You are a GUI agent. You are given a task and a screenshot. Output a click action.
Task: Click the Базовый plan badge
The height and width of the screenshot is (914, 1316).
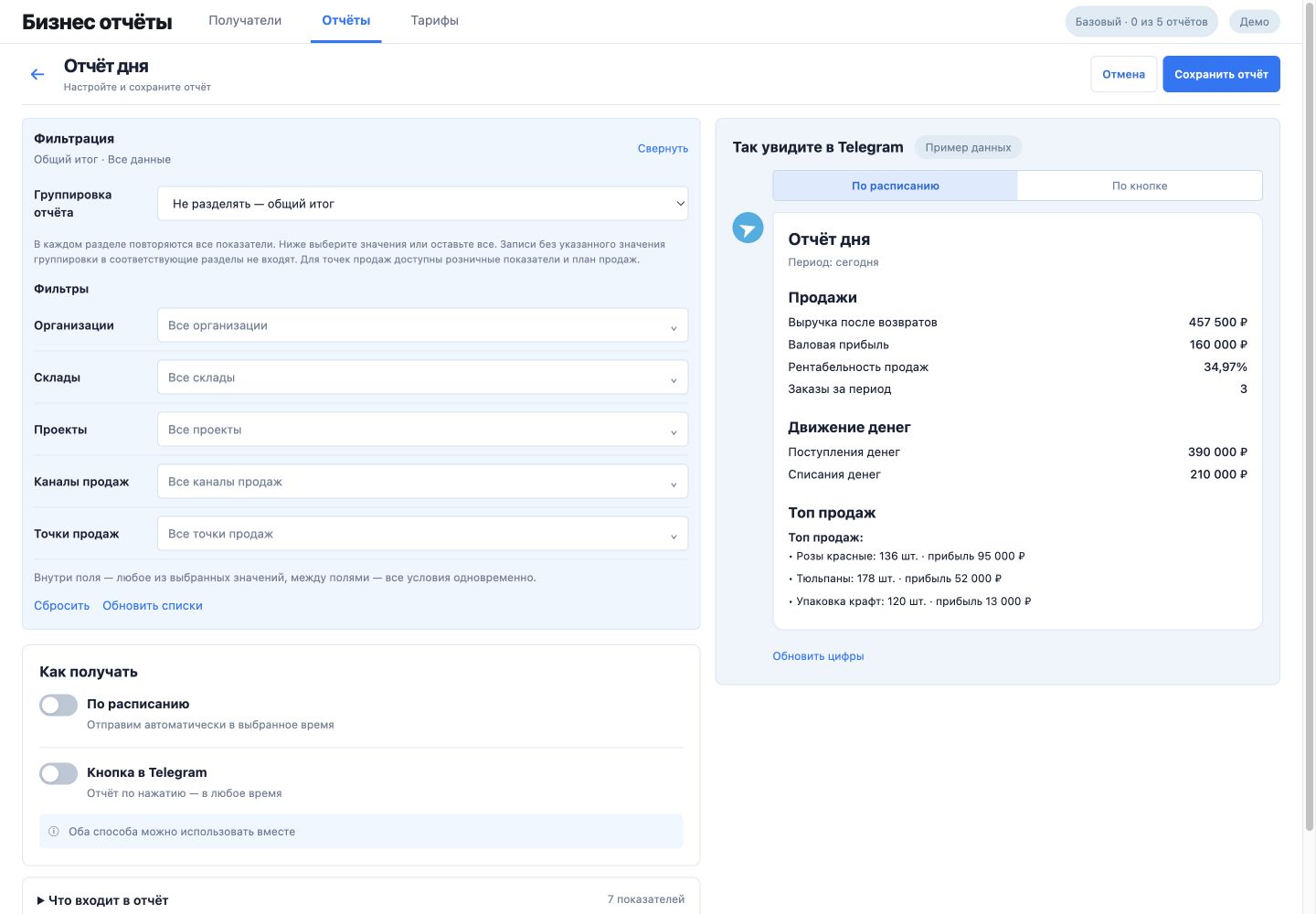[x=1141, y=22]
